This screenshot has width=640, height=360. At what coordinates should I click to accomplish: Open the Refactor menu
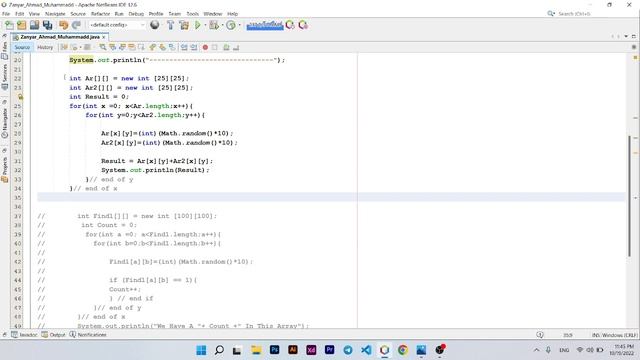click(100, 14)
